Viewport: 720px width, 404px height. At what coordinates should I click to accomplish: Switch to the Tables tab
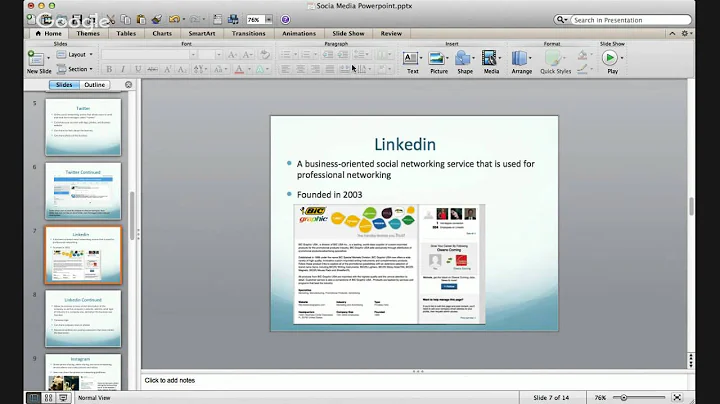coord(126,34)
